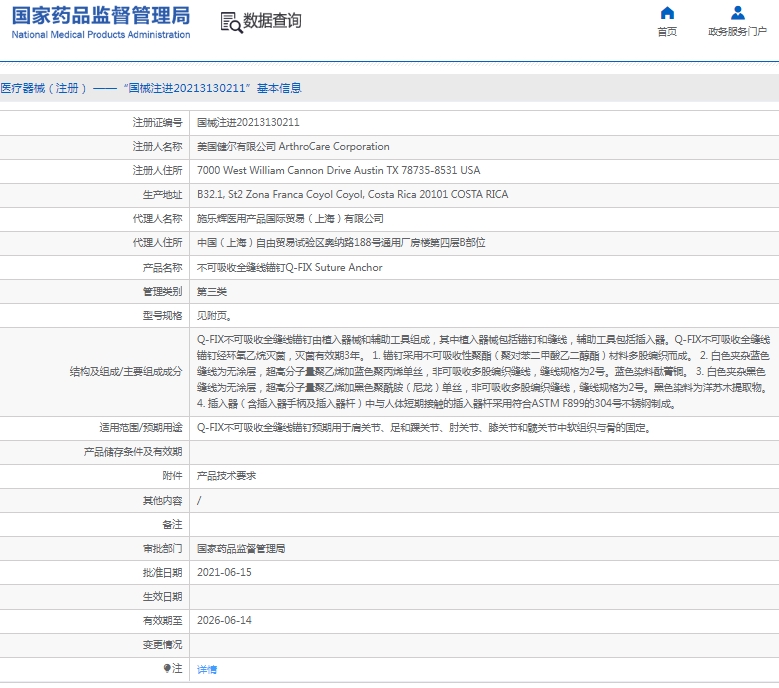Click management category value 第三类
Screen dimensions: 779x688
click(212, 292)
